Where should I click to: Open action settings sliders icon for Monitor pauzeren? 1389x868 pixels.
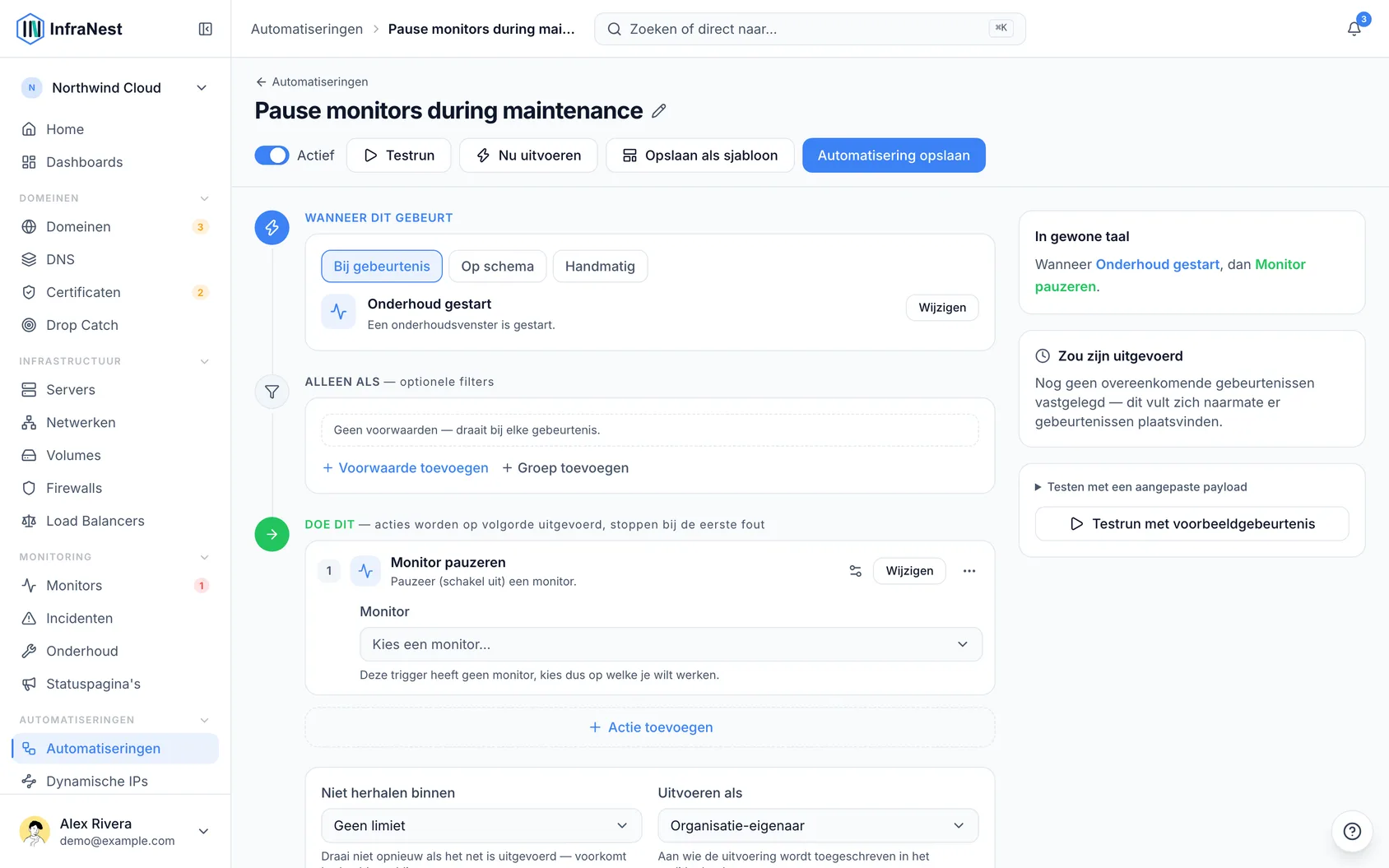click(856, 571)
